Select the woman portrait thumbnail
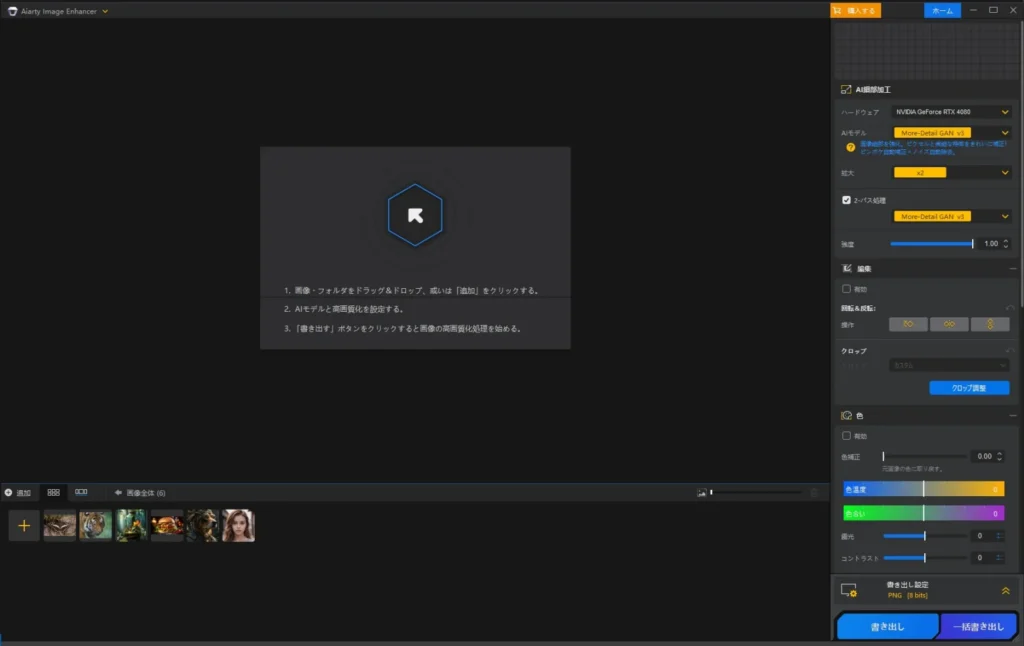Image resolution: width=1024 pixels, height=646 pixels. point(238,526)
